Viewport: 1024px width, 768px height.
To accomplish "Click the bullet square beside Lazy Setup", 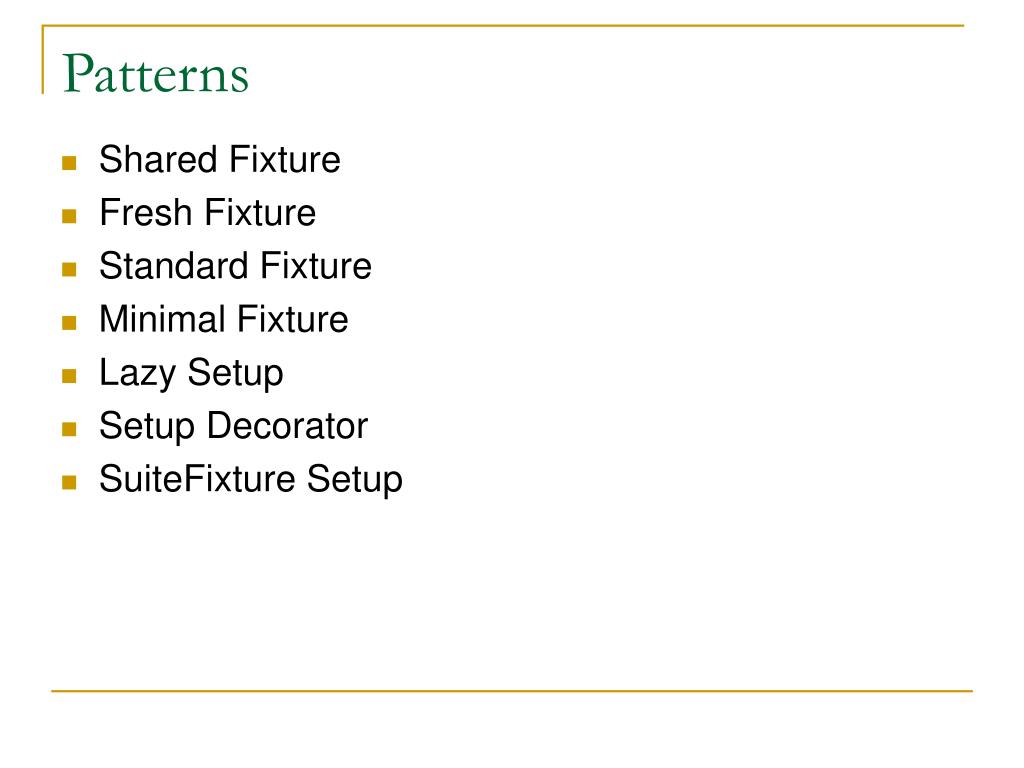I will coord(69,376).
